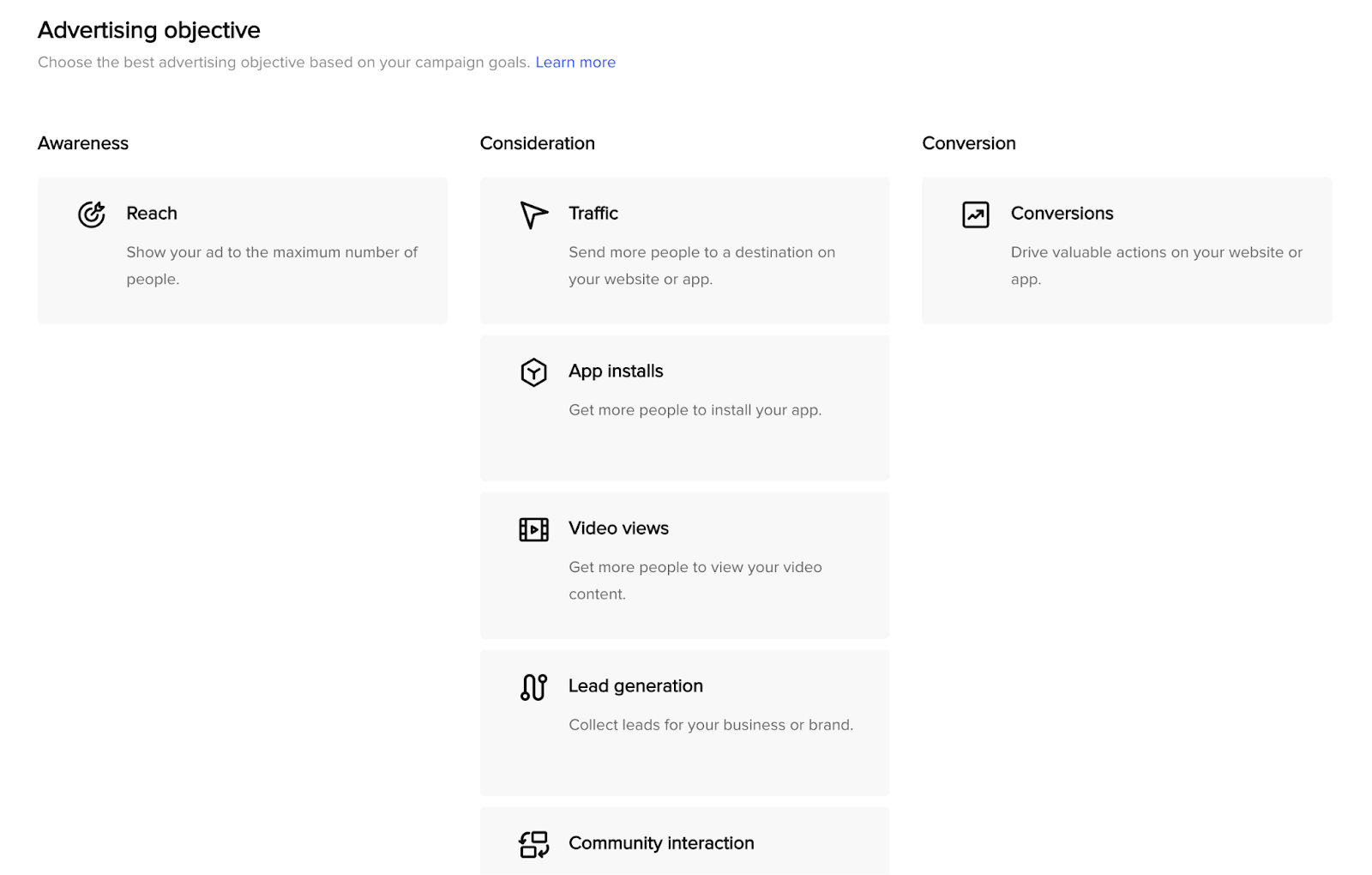Click the Conversions chart icon
Image resolution: width=1372 pixels, height=875 pixels.
click(x=976, y=214)
